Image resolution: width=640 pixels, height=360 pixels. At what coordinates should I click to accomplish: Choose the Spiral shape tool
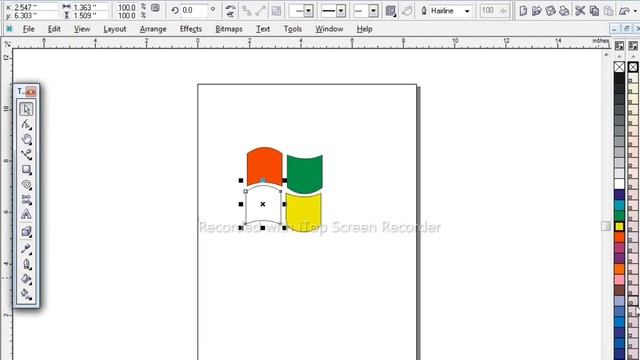click(x=27, y=185)
